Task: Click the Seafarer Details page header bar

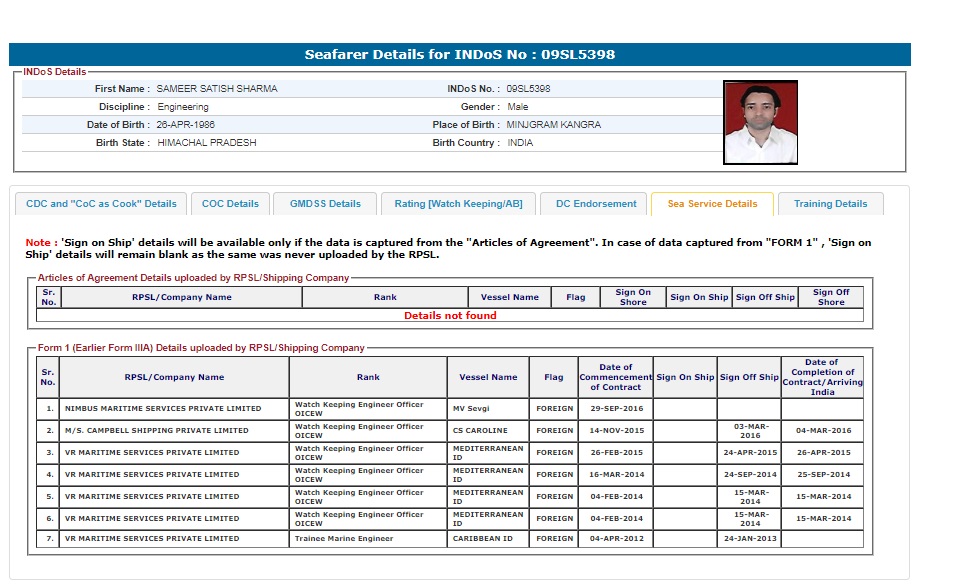Action: click(x=460, y=55)
